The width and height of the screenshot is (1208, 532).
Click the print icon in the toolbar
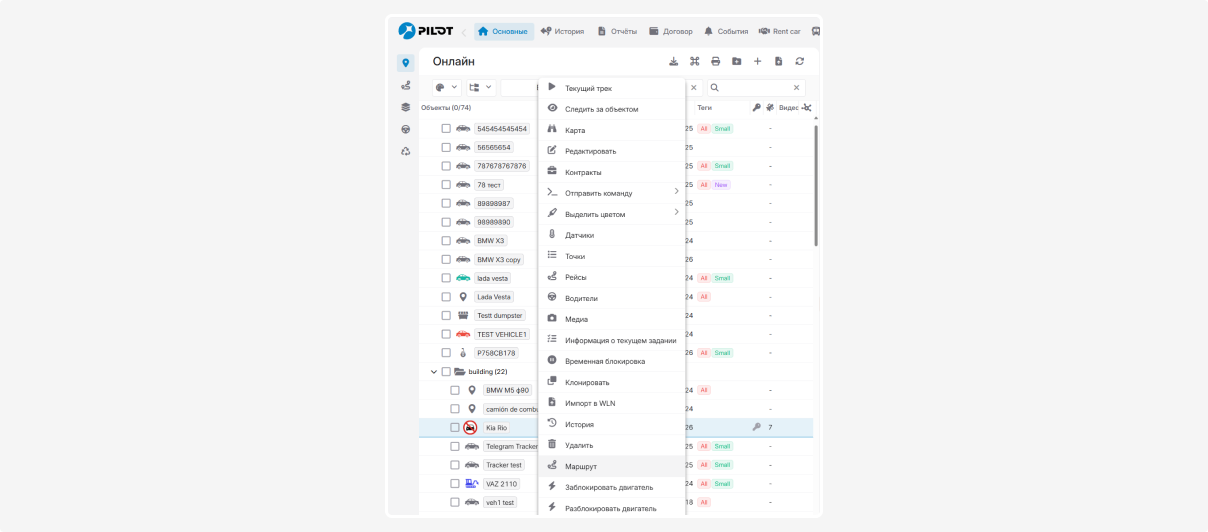click(715, 62)
